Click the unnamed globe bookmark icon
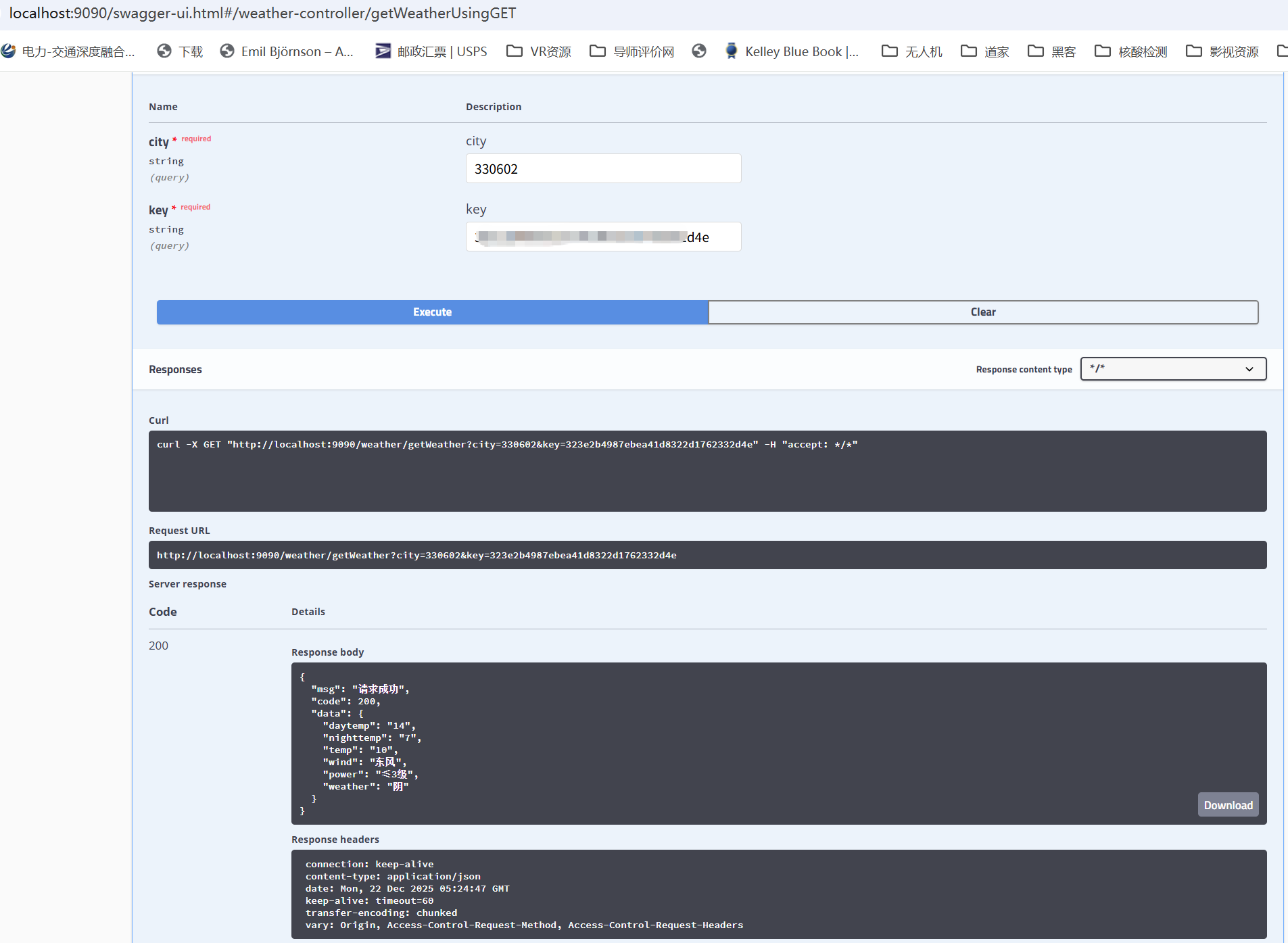 click(x=699, y=51)
